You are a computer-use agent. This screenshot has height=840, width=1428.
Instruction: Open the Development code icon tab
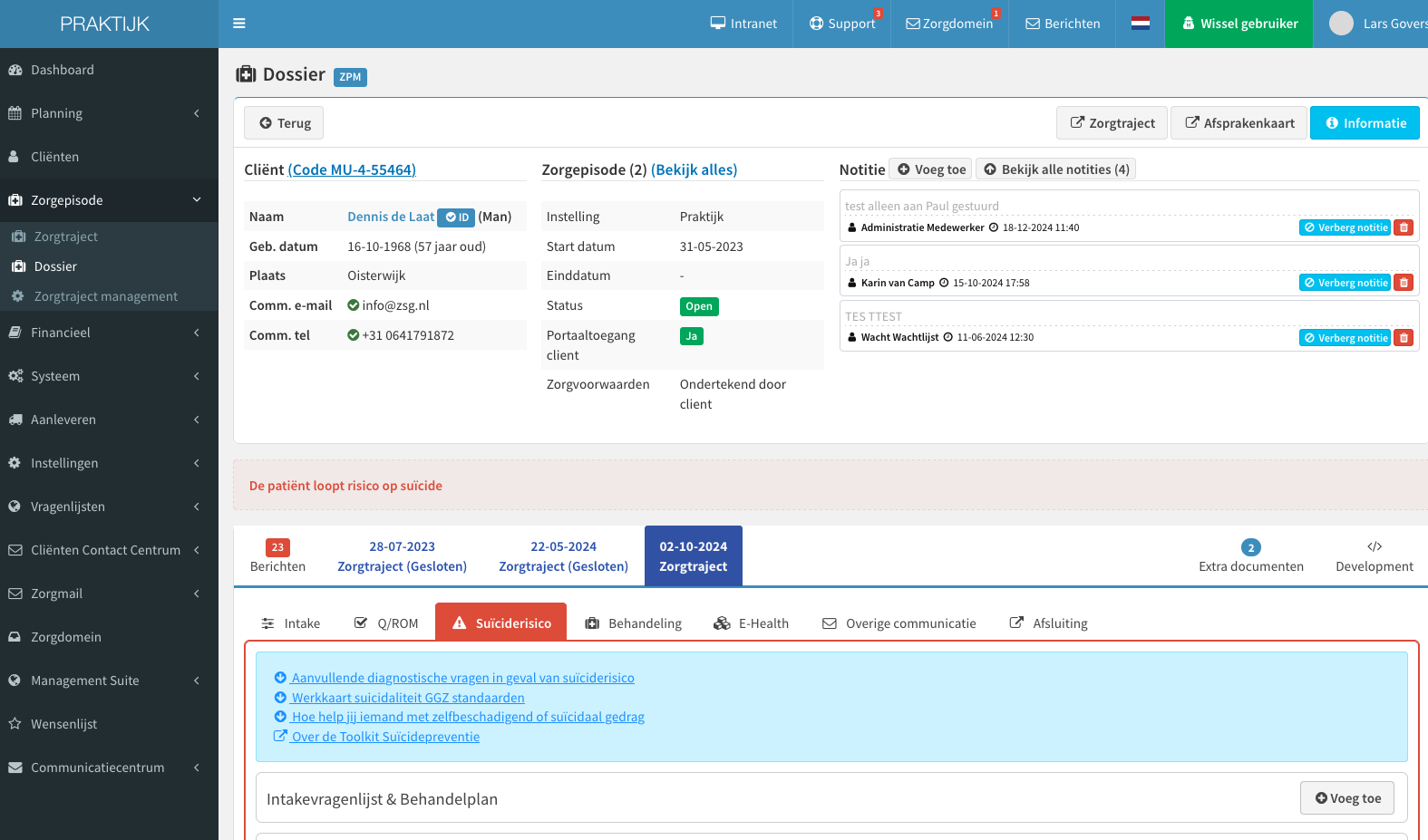coord(1374,556)
